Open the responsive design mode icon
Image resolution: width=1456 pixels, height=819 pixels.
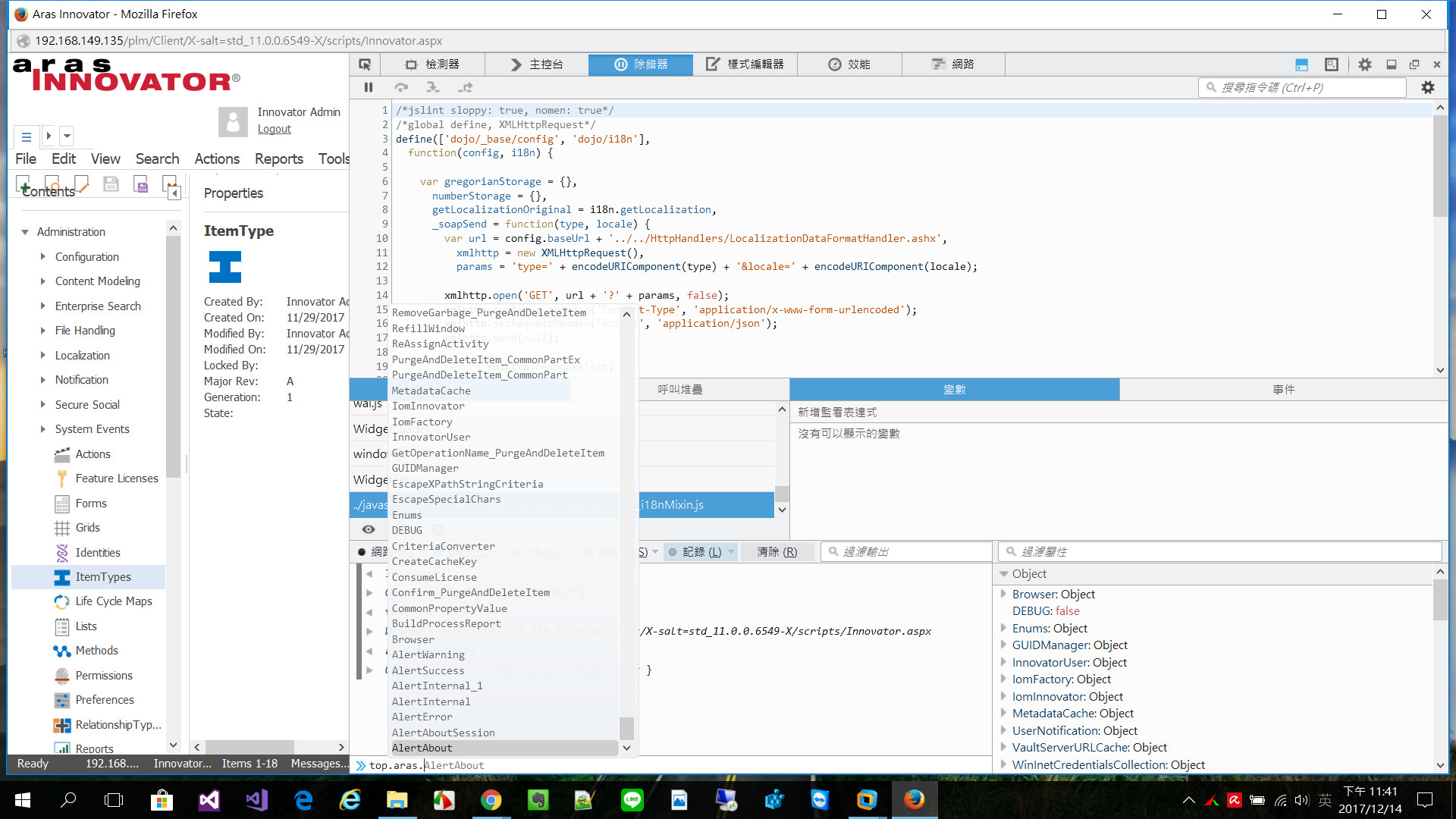click(1331, 64)
